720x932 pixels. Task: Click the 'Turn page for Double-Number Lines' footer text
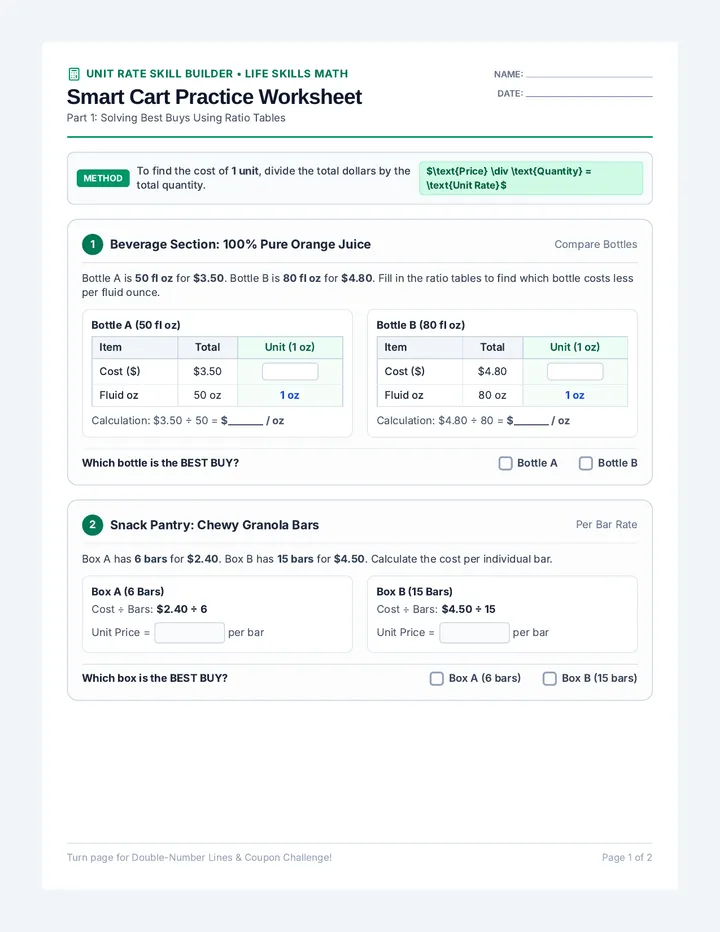point(199,858)
